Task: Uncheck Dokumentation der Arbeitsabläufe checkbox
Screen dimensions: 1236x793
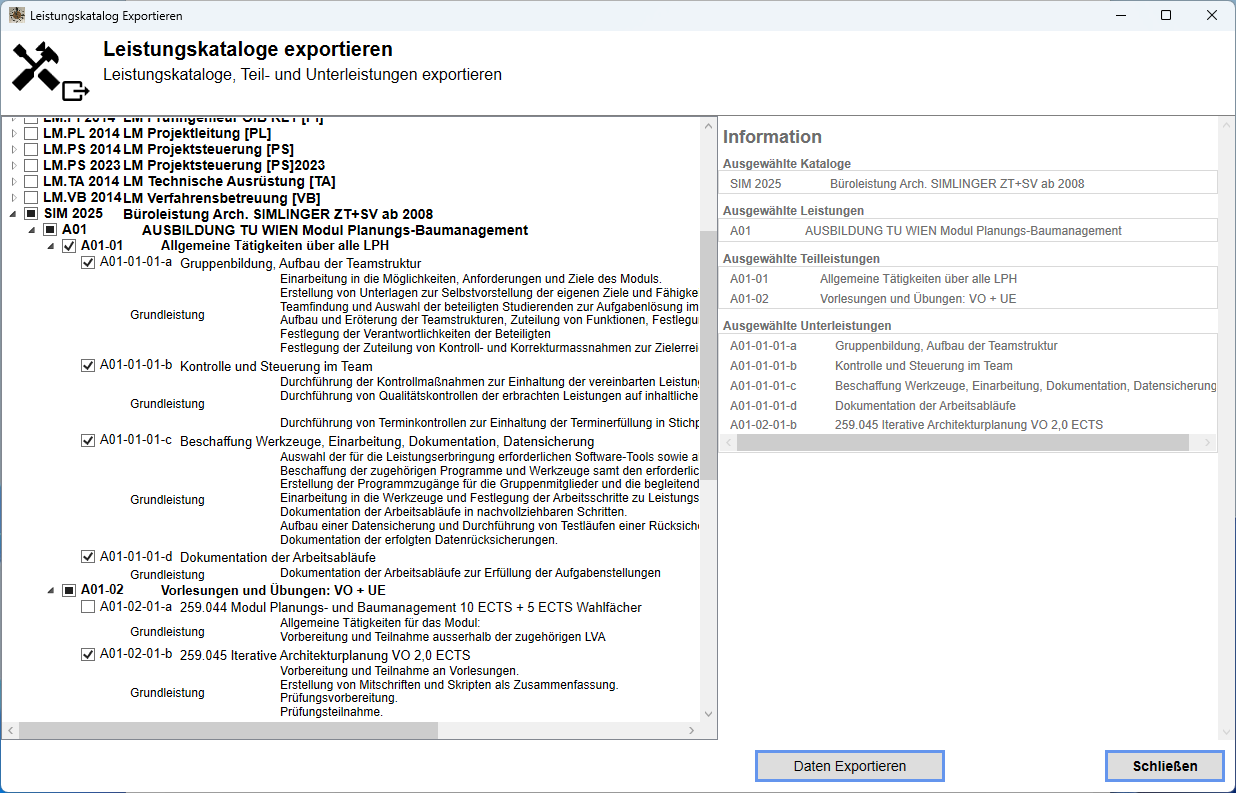Action: click(88, 557)
